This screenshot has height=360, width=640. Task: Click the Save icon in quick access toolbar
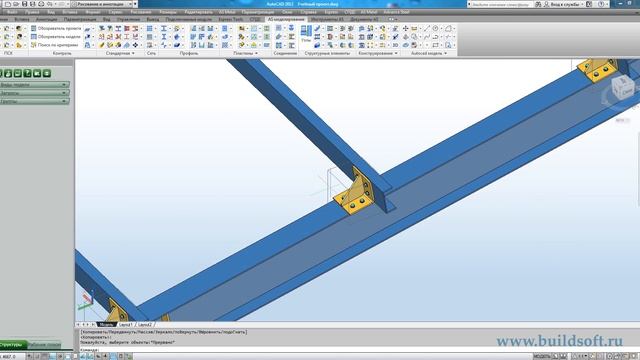click(x=24, y=4)
